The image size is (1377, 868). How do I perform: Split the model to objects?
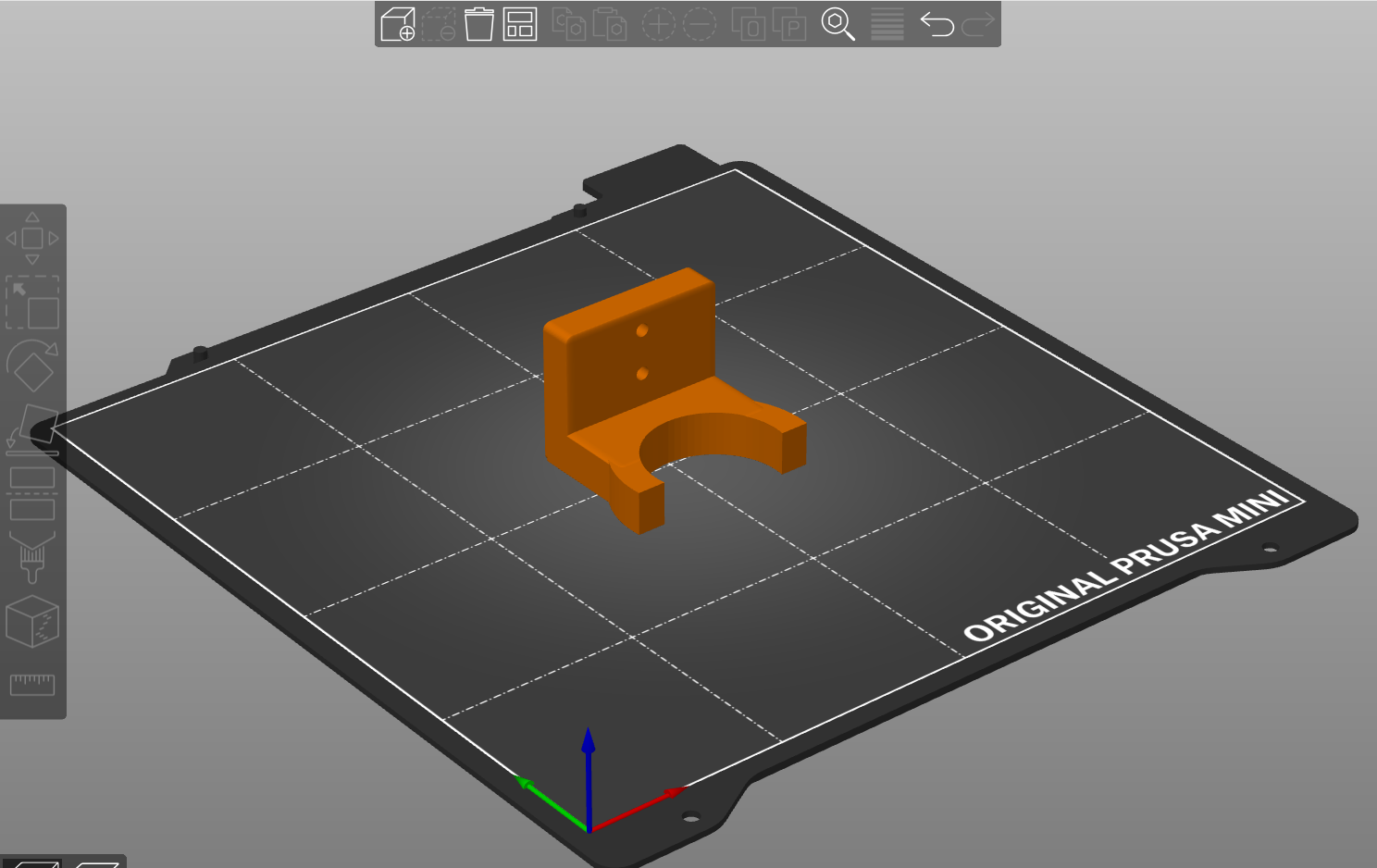748,24
